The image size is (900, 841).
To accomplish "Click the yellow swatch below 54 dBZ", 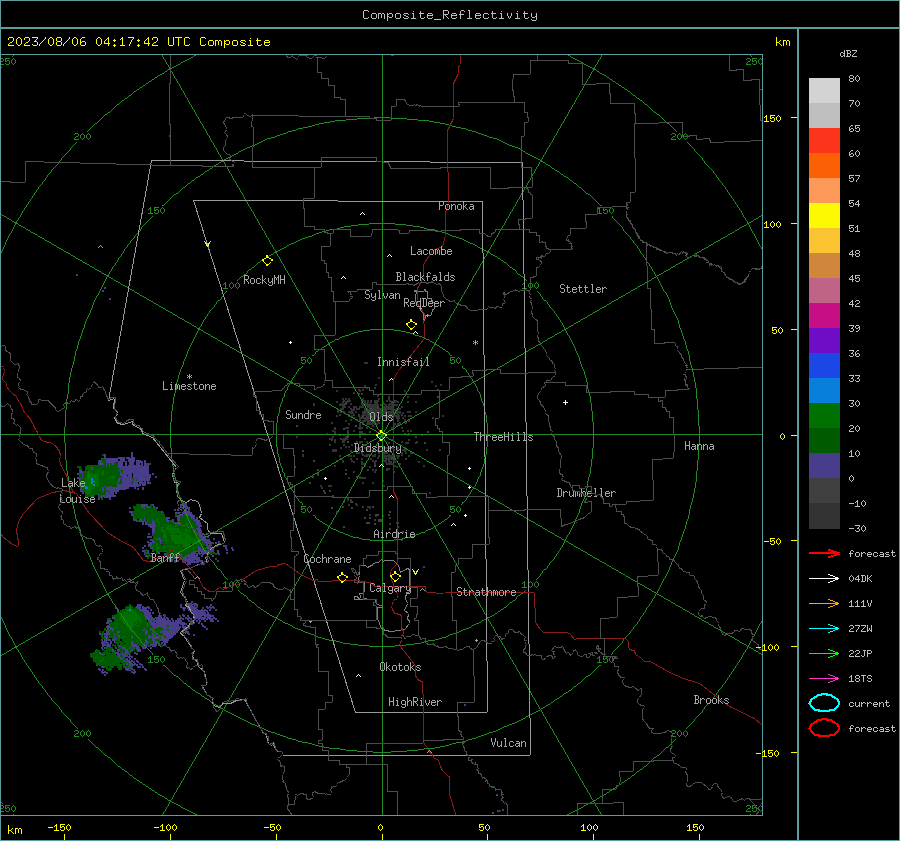I will click(824, 215).
